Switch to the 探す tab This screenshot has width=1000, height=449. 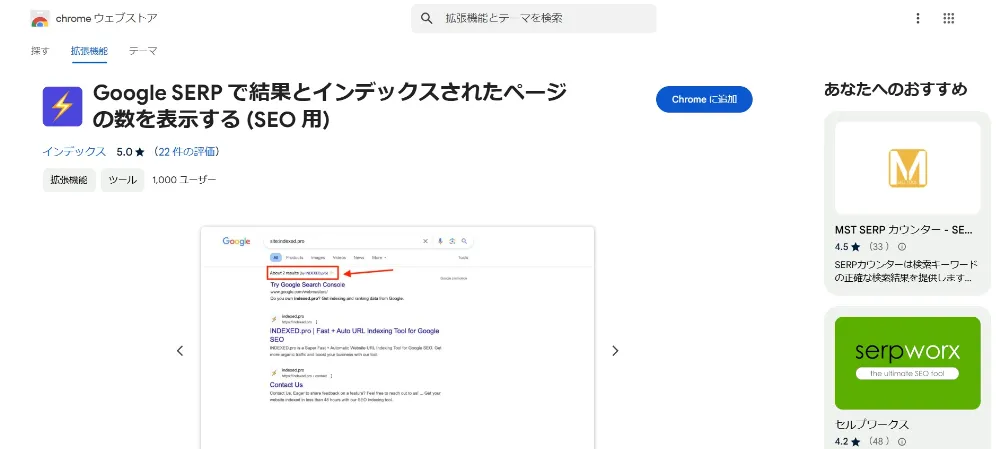pyautogui.click(x=40, y=51)
